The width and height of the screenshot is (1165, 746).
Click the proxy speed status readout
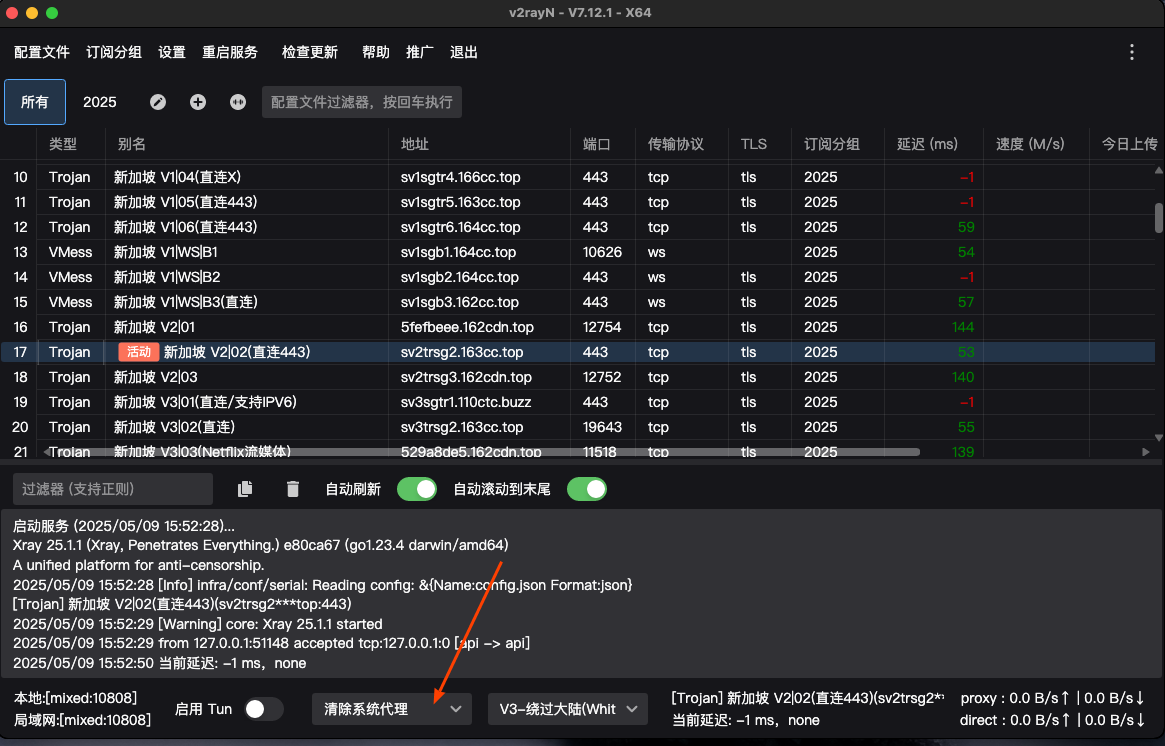(x=1052, y=698)
